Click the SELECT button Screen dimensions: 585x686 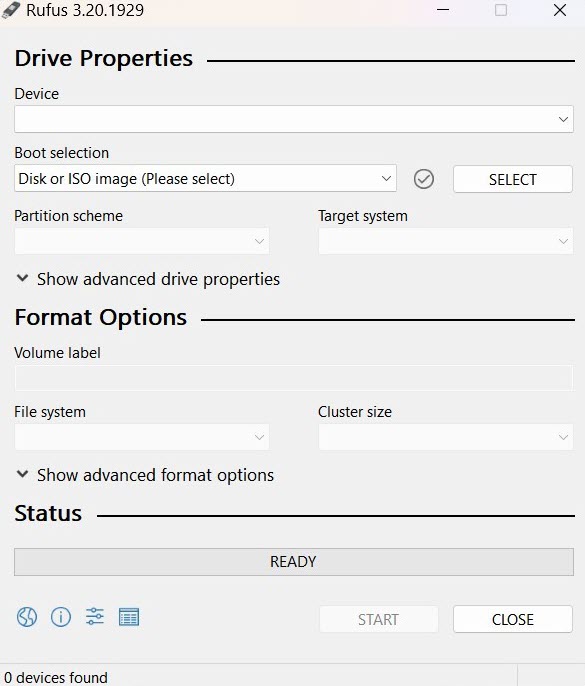pyautogui.click(x=513, y=179)
